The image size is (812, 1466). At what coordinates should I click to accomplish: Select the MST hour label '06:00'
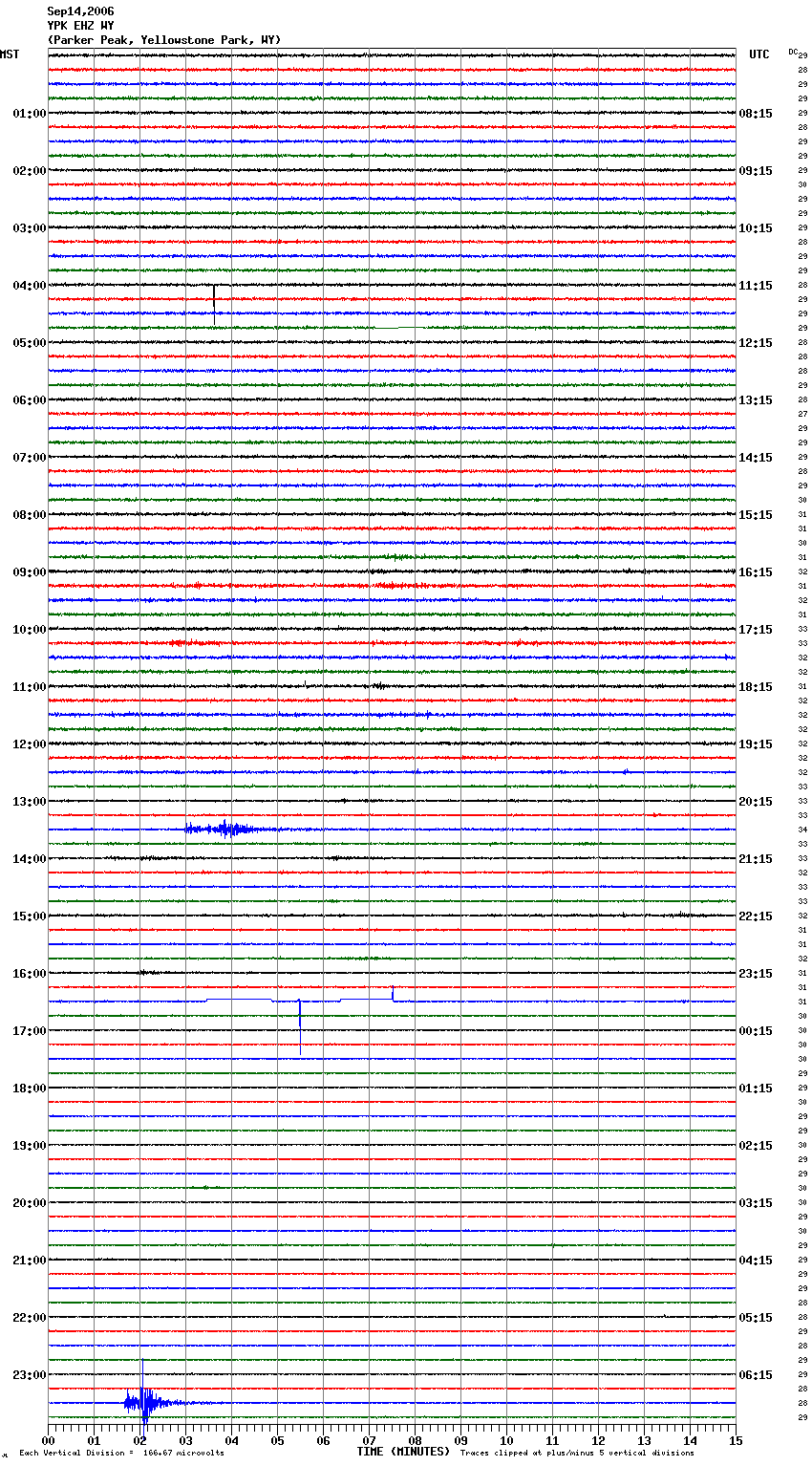point(30,400)
